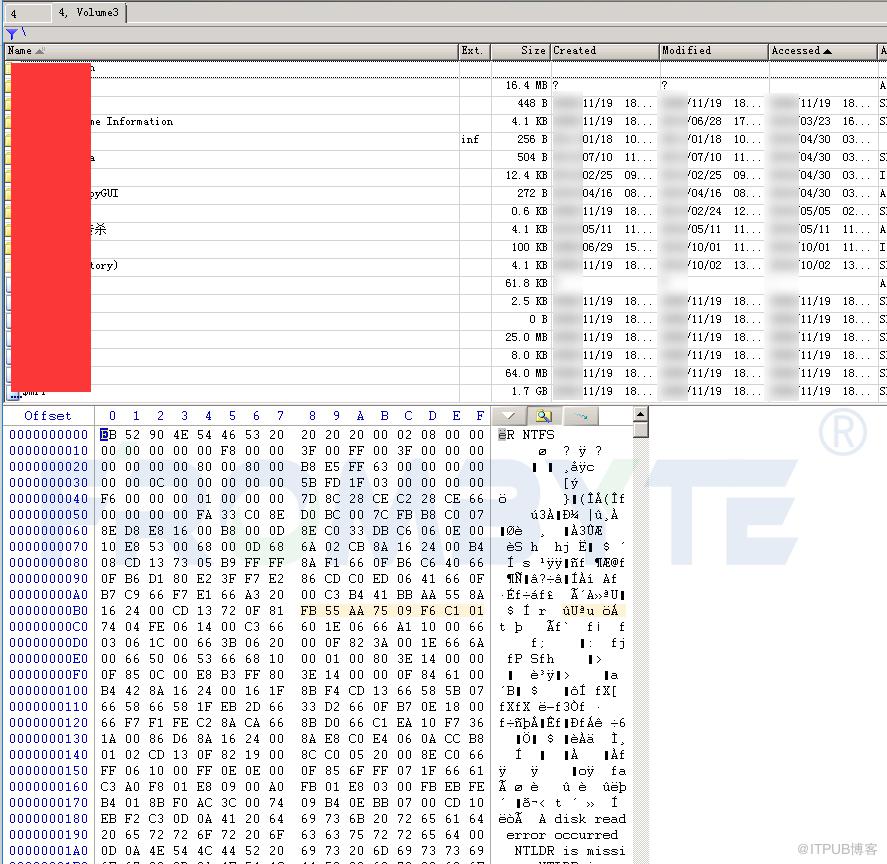Click offset 00000000B0 in hex view
887x864 pixels.
[49, 611]
